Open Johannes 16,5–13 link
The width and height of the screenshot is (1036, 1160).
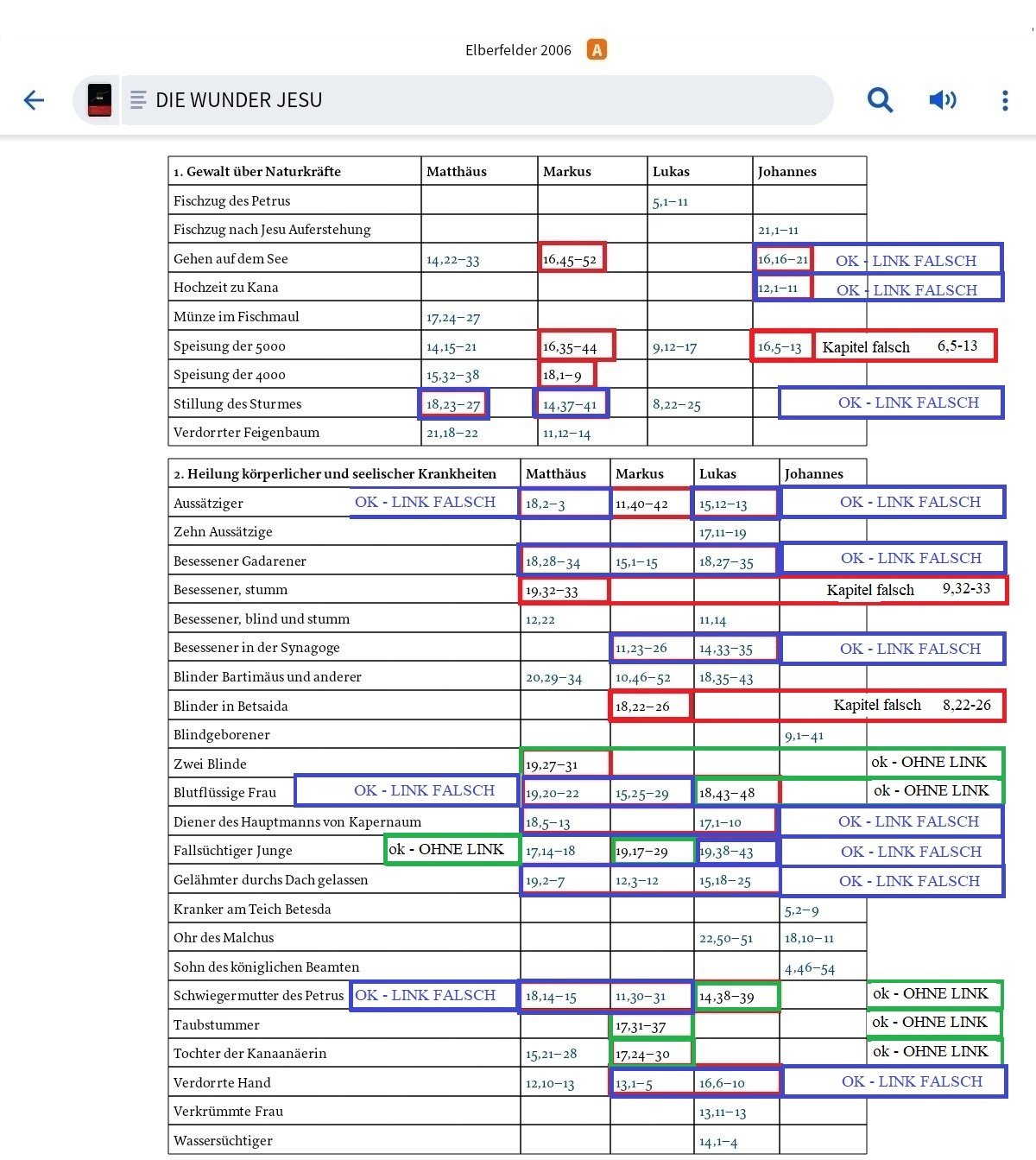pyautogui.click(x=780, y=347)
